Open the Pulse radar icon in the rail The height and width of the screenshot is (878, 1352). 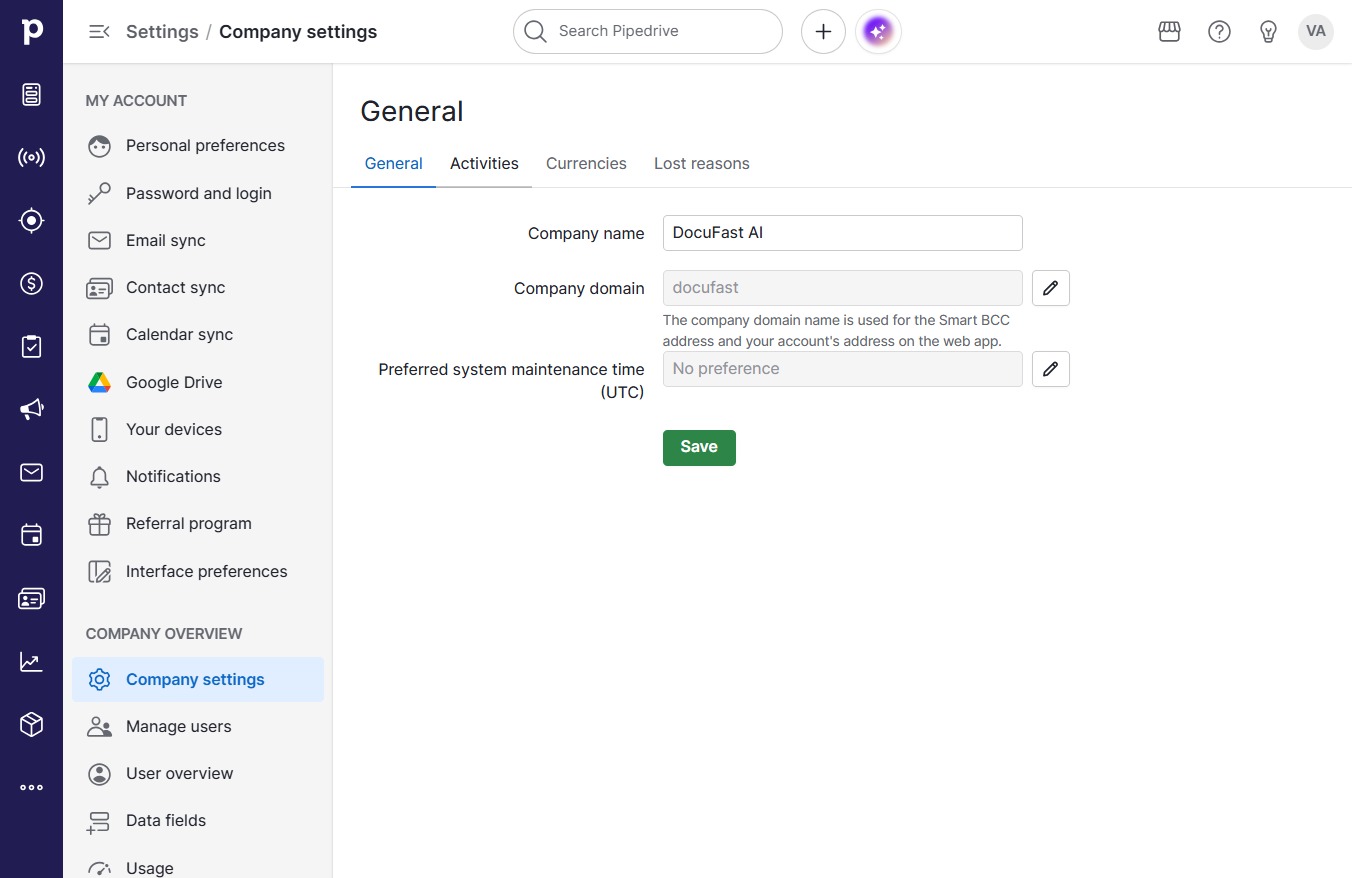(32, 157)
